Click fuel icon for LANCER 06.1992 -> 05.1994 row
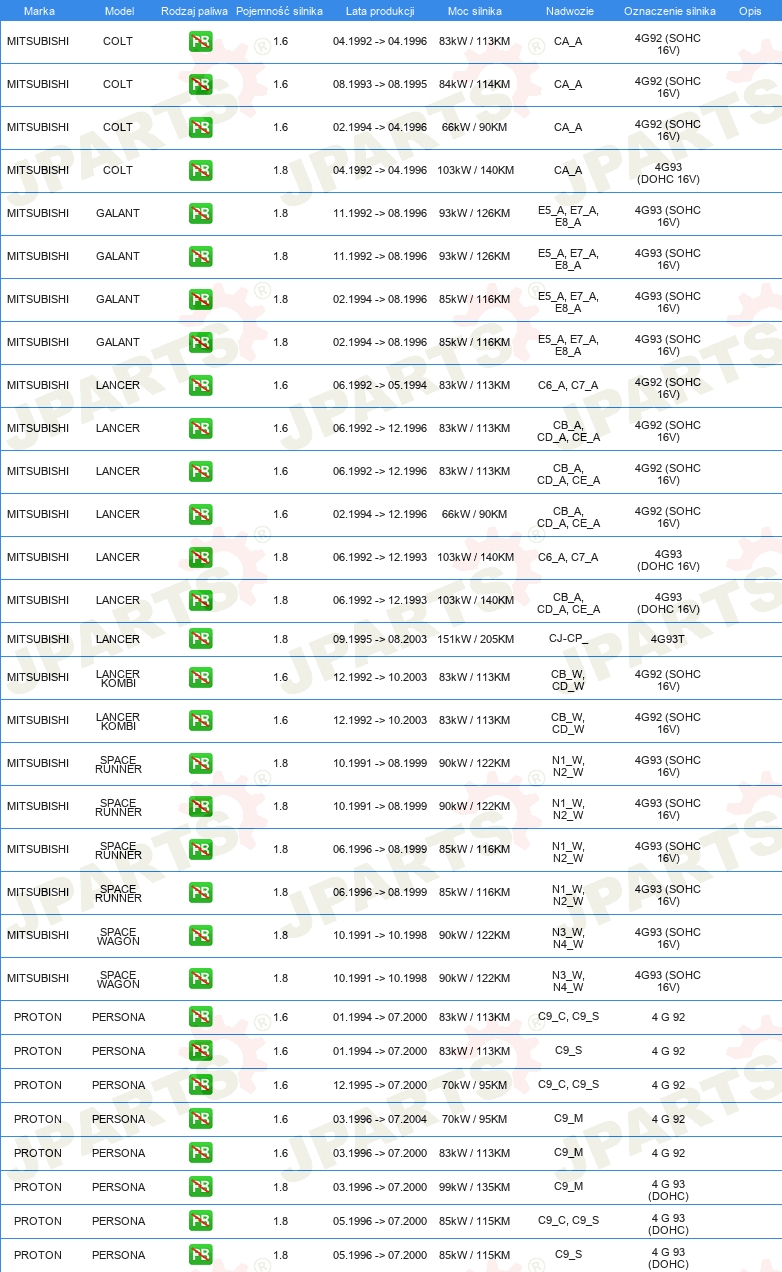 200,386
